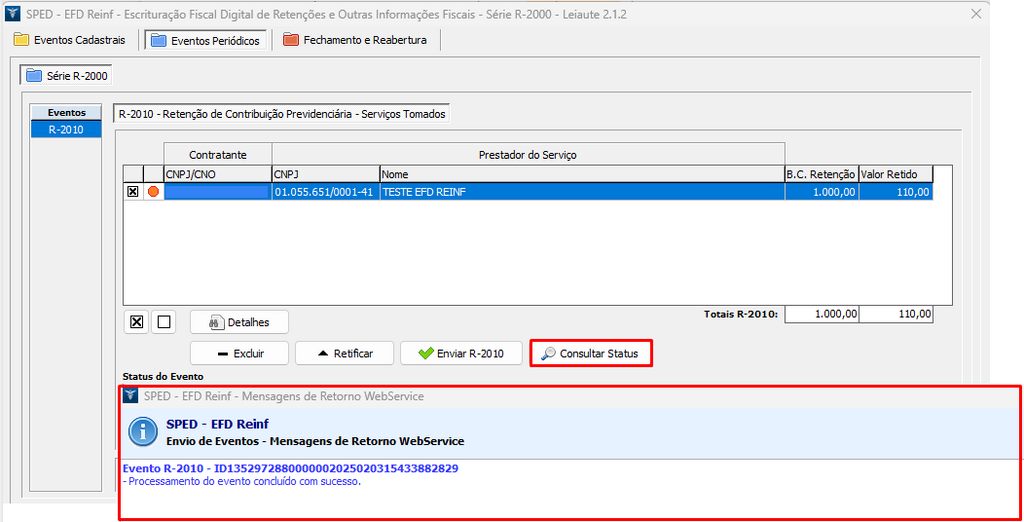The image size is (1024, 522).
Task: Toggle the checkbox on the TESTE EFD REINF row
Action: pos(132,192)
